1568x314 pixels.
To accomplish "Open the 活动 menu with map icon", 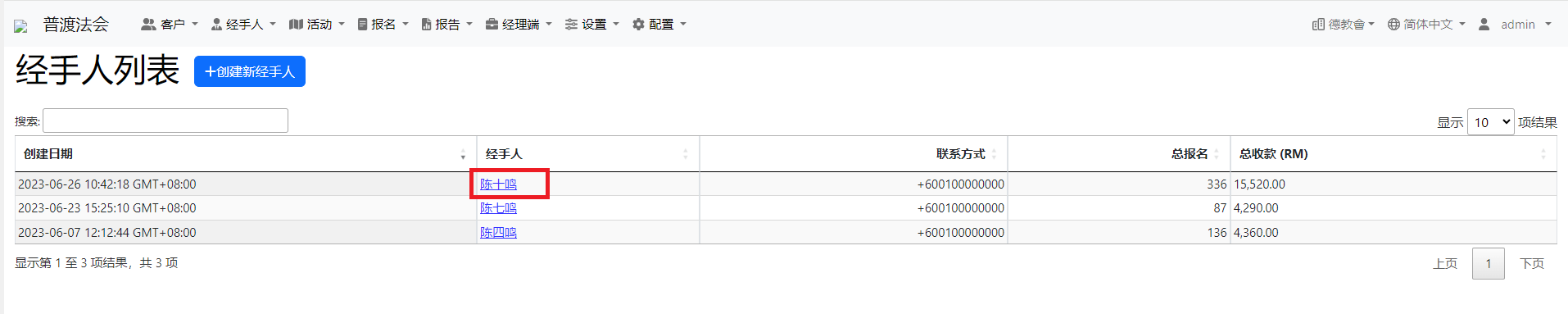I will pyautogui.click(x=317, y=25).
